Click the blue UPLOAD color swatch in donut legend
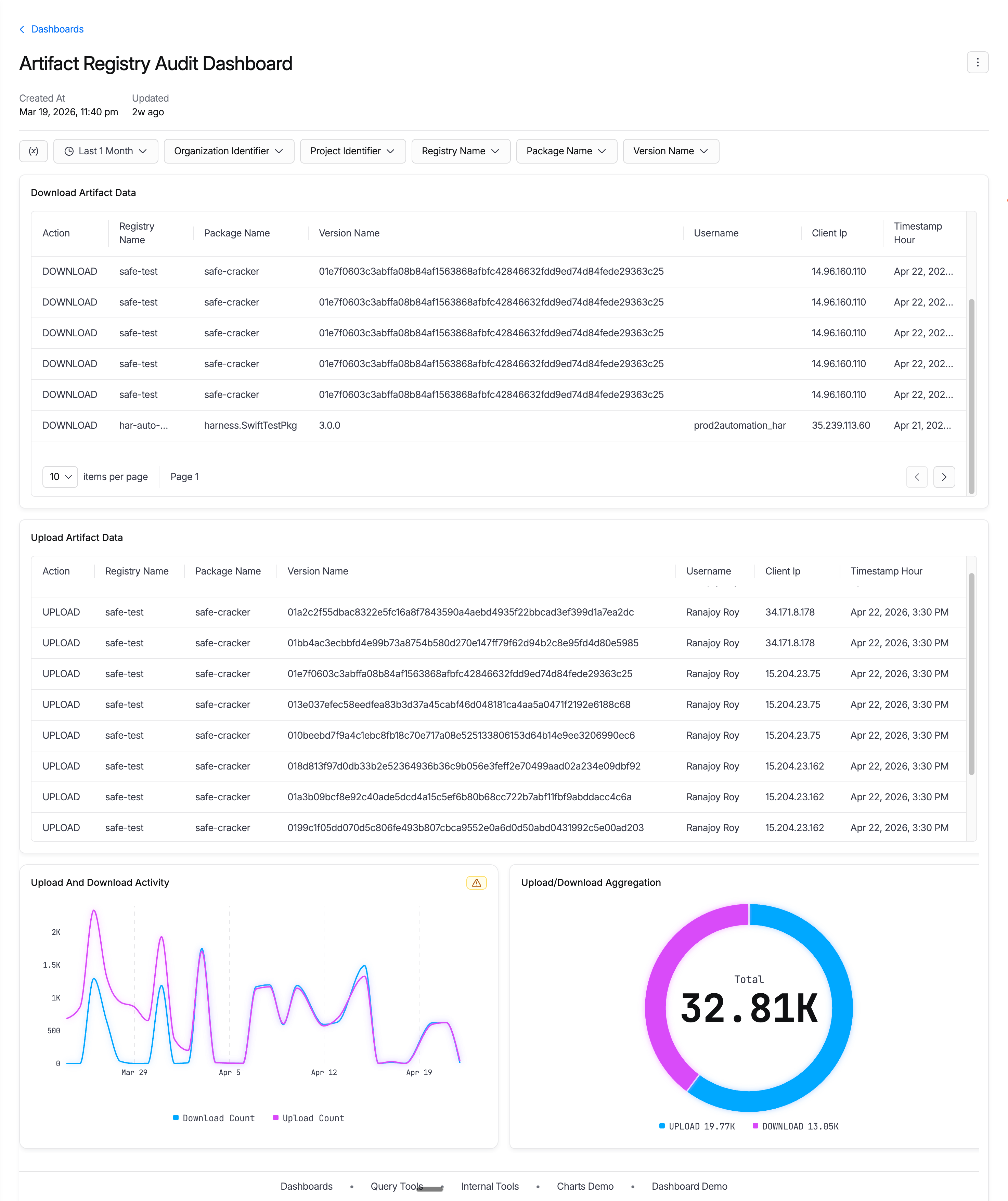This screenshot has height=1201, width=1008. click(x=661, y=1126)
